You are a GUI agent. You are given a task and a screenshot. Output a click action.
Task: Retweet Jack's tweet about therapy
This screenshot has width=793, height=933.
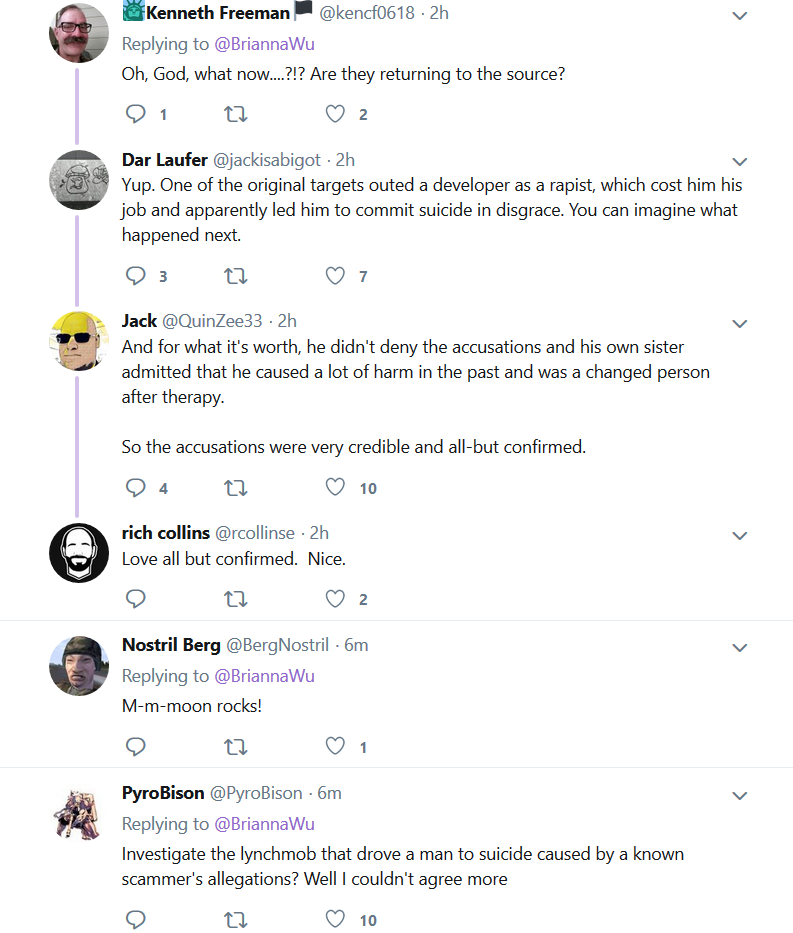coord(236,489)
